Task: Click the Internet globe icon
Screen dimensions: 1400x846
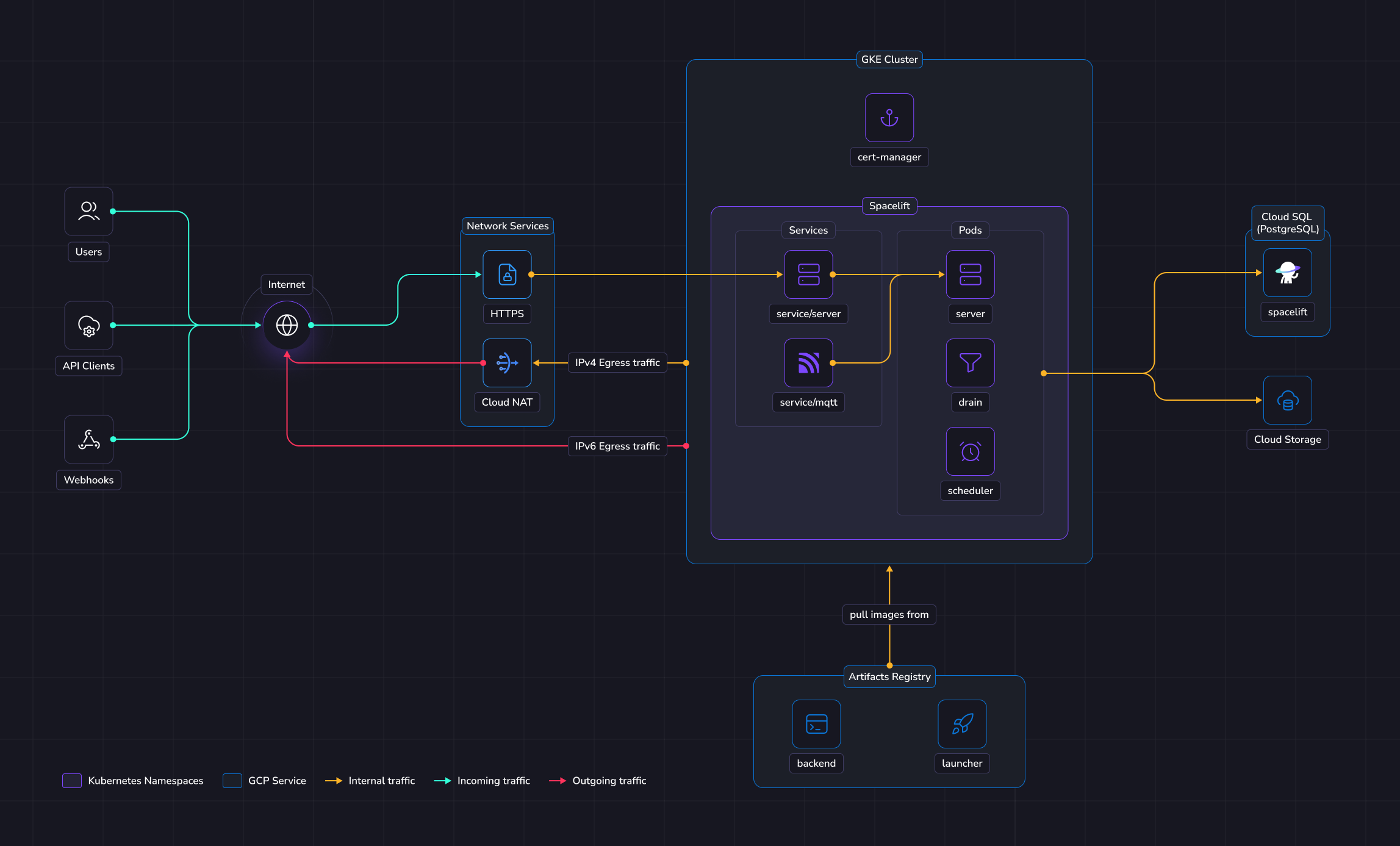Action: coord(287,325)
